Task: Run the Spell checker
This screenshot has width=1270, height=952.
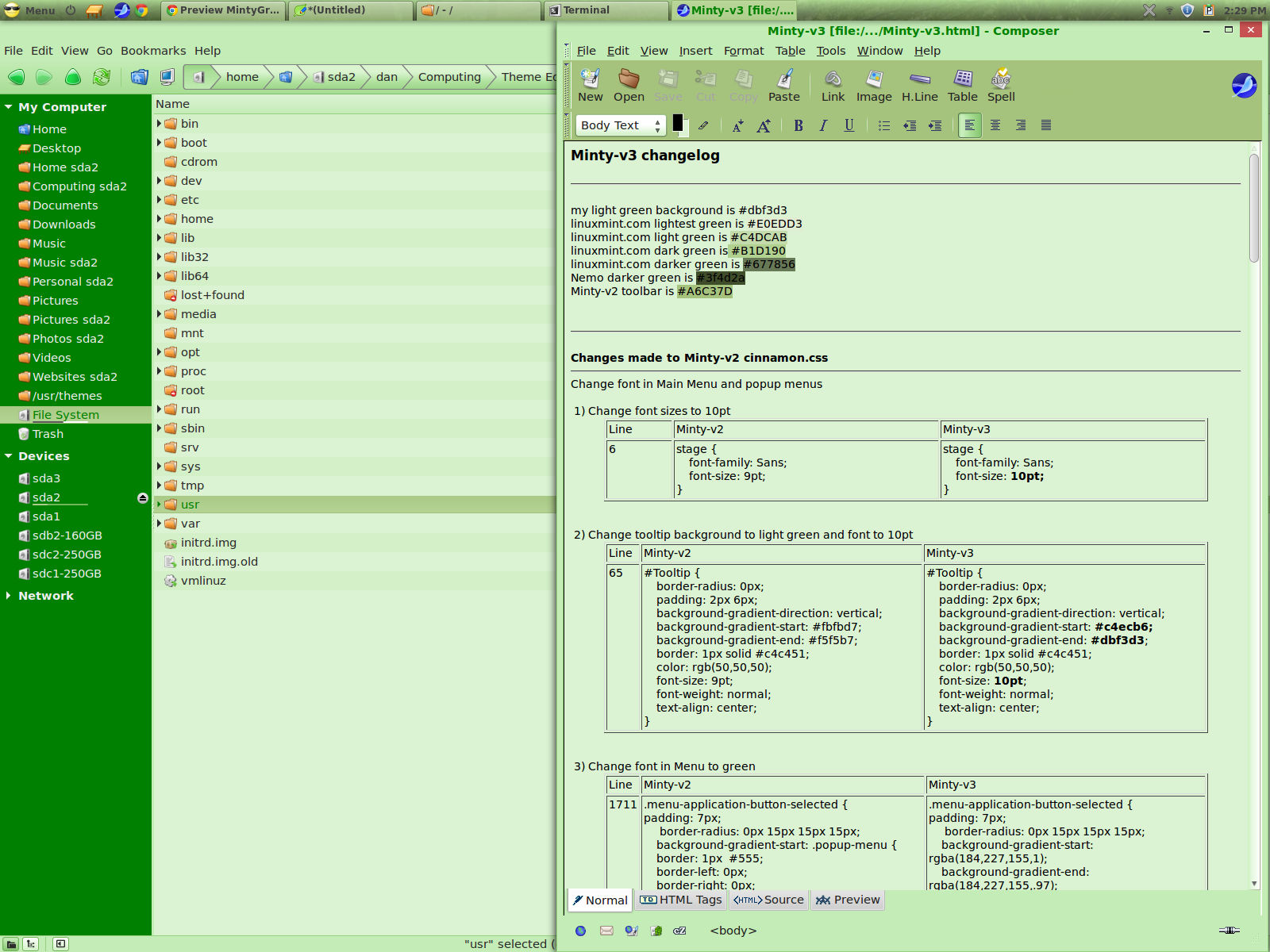Action: click(x=1001, y=86)
